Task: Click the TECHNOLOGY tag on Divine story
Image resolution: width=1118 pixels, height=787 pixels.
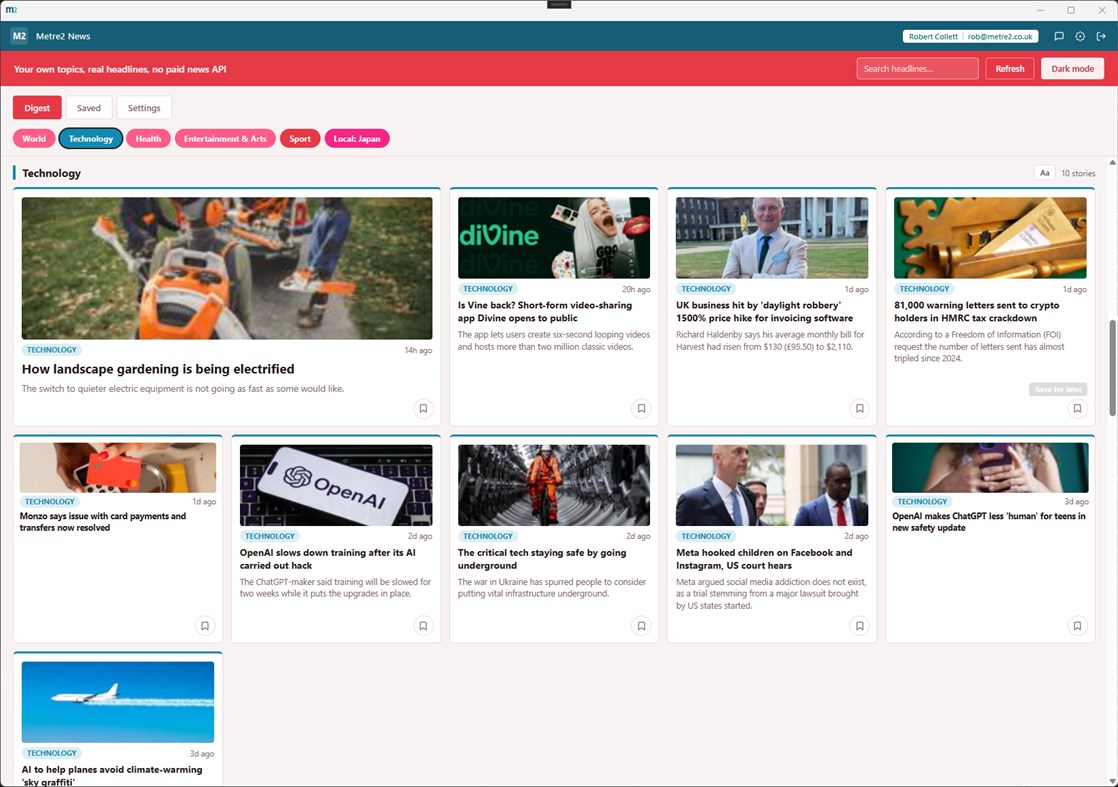Action: (488, 289)
